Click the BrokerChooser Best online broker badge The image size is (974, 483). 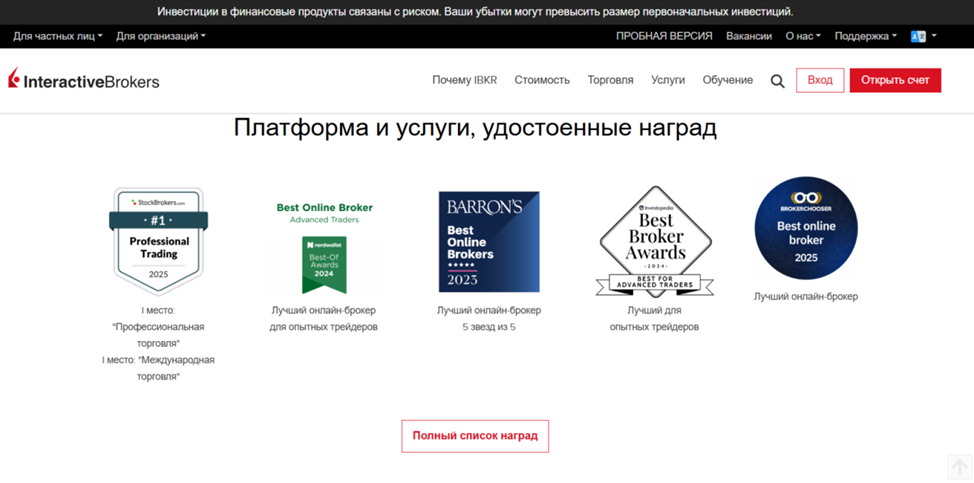[806, 228]
